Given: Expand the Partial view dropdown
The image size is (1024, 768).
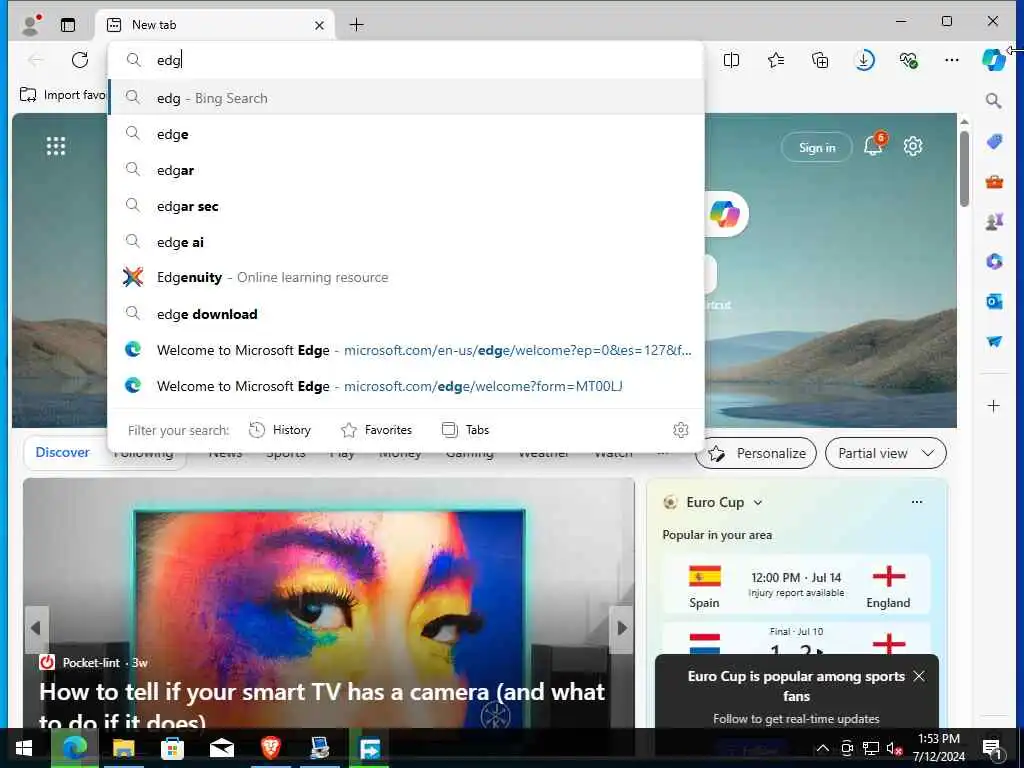Looking at the screenshot, I should (x=886, y=453).
